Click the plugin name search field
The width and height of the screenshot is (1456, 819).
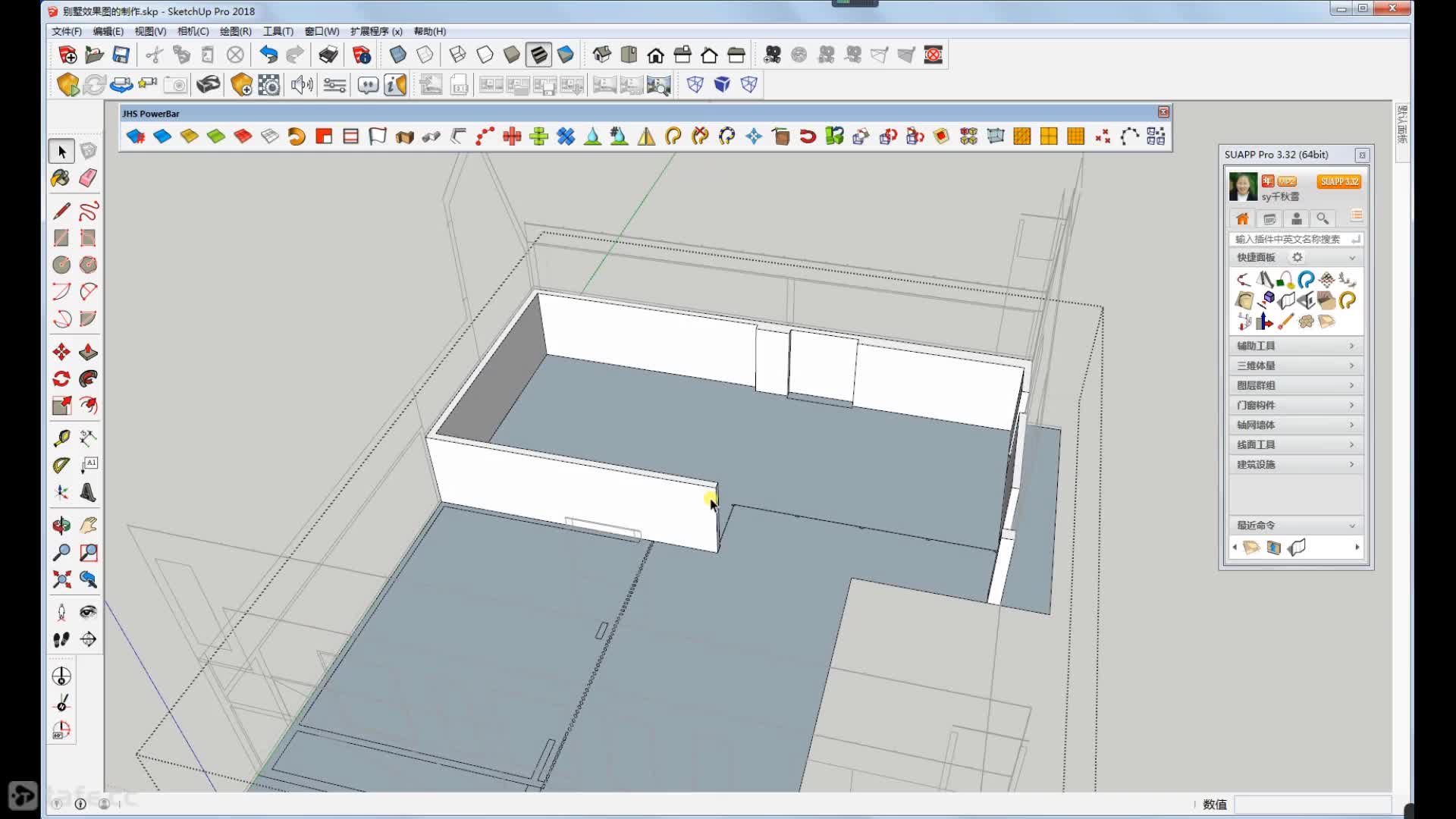click(1295, 239)
